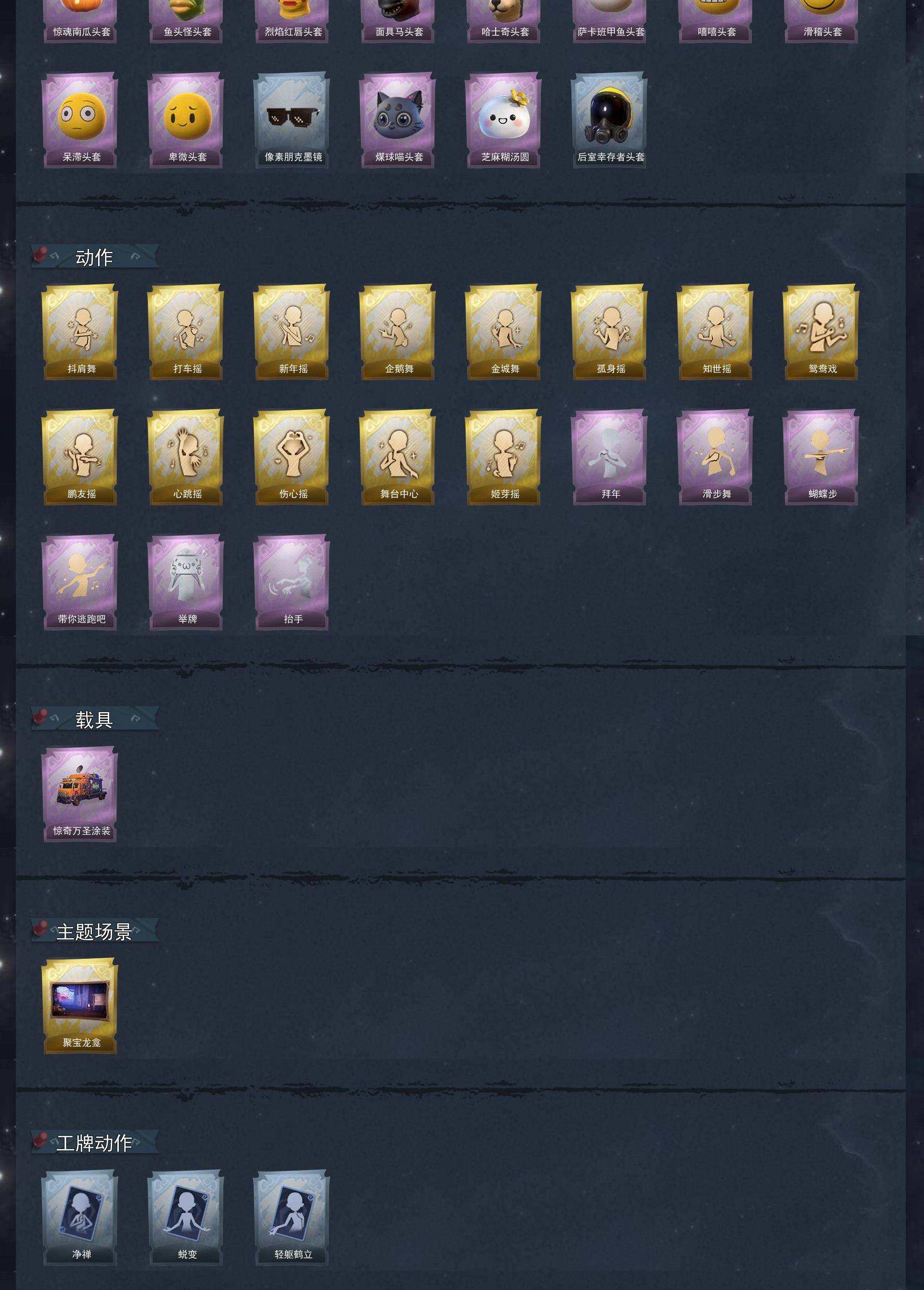
Task: Click the 动作 section header
Action: [x=94, y=257]
